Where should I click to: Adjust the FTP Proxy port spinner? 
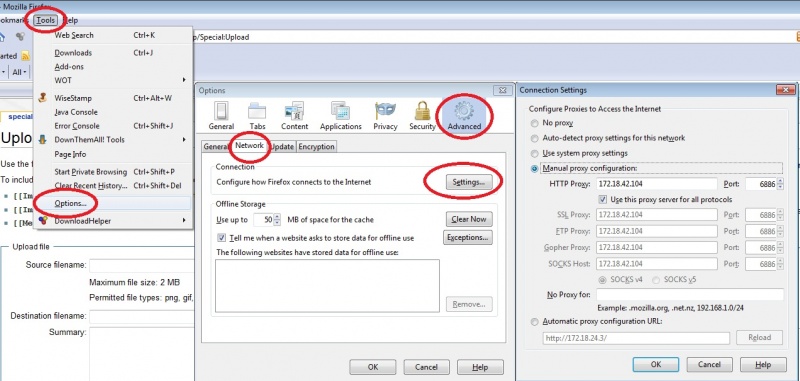[780, 231]
